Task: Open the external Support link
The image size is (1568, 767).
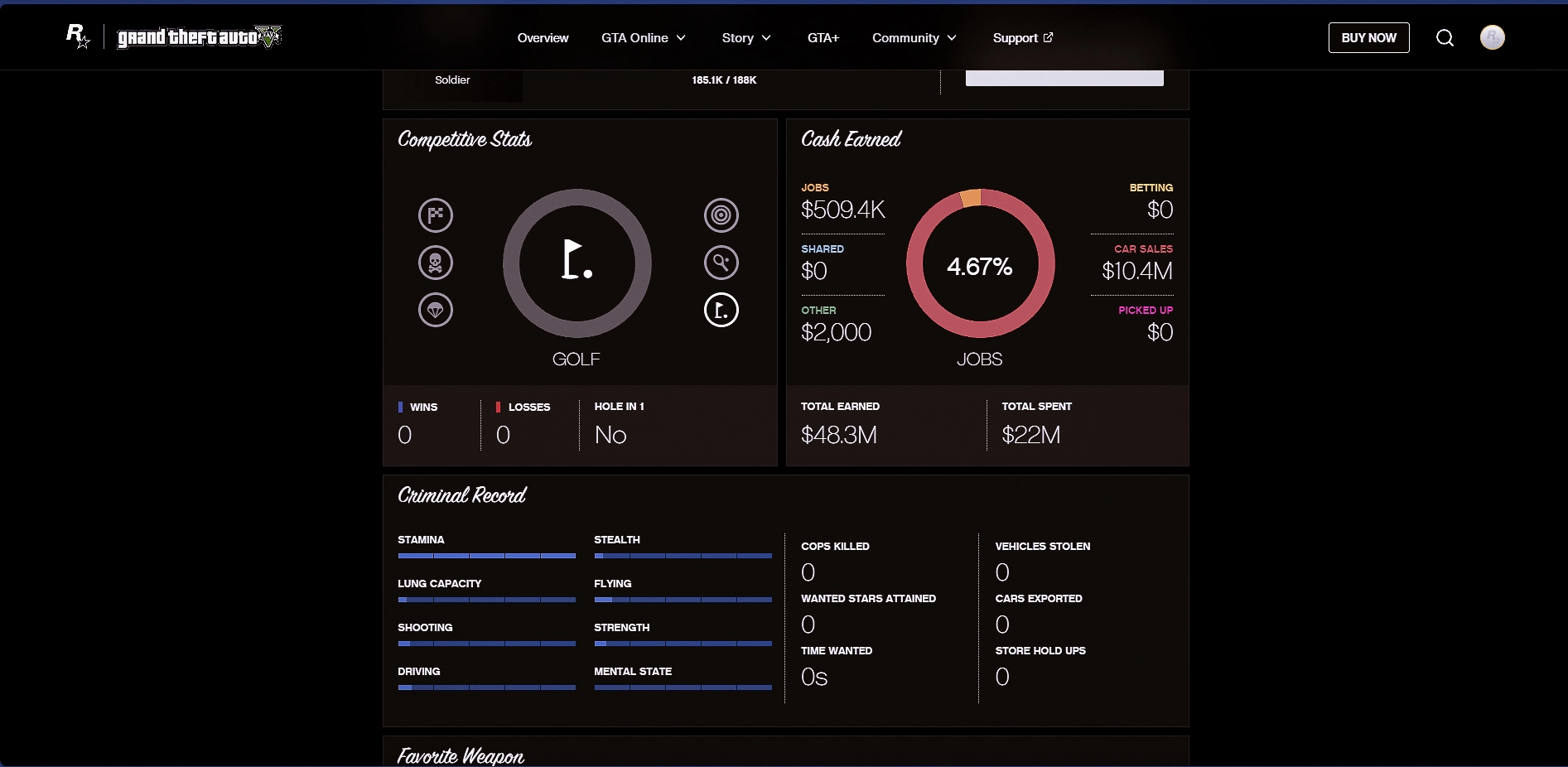Action: (1022, 38)
